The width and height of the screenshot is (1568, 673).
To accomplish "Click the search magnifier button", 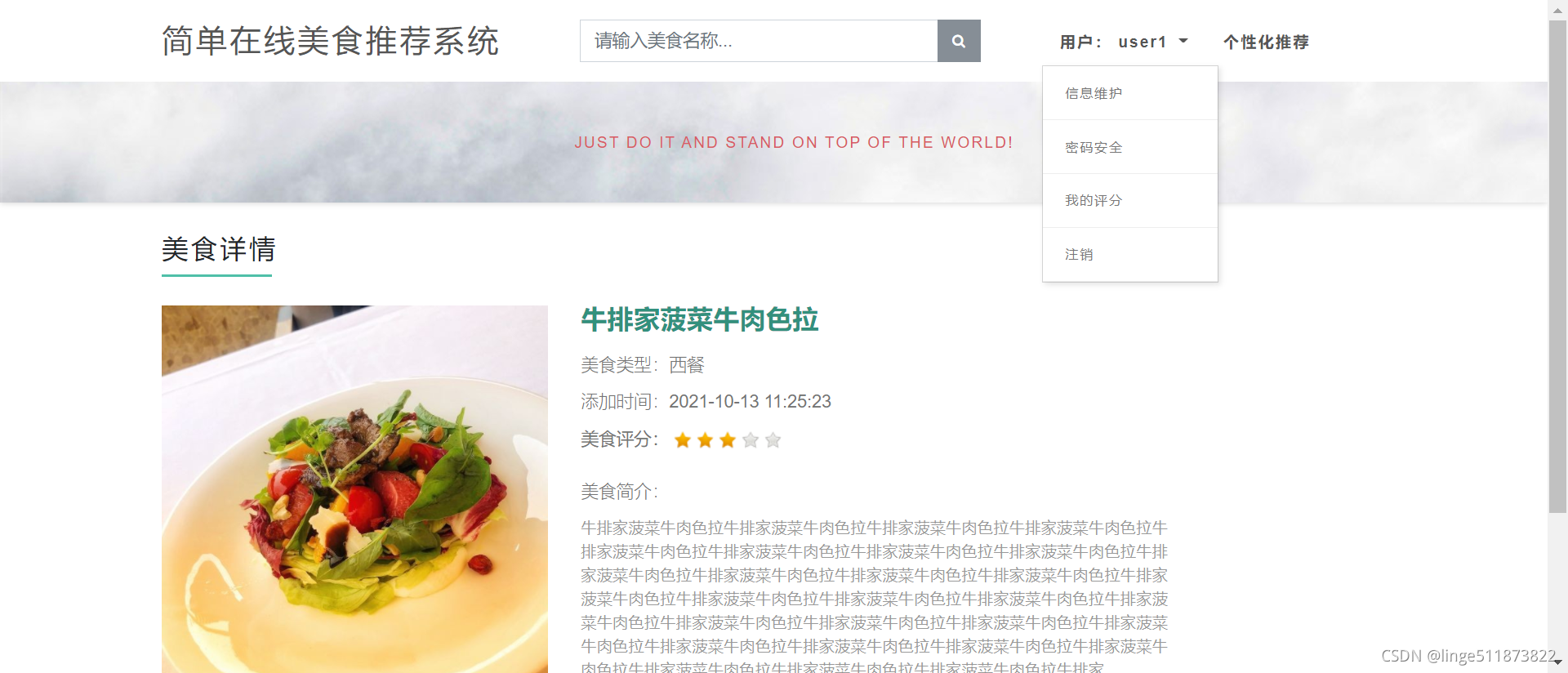I will tap(959, 41).
